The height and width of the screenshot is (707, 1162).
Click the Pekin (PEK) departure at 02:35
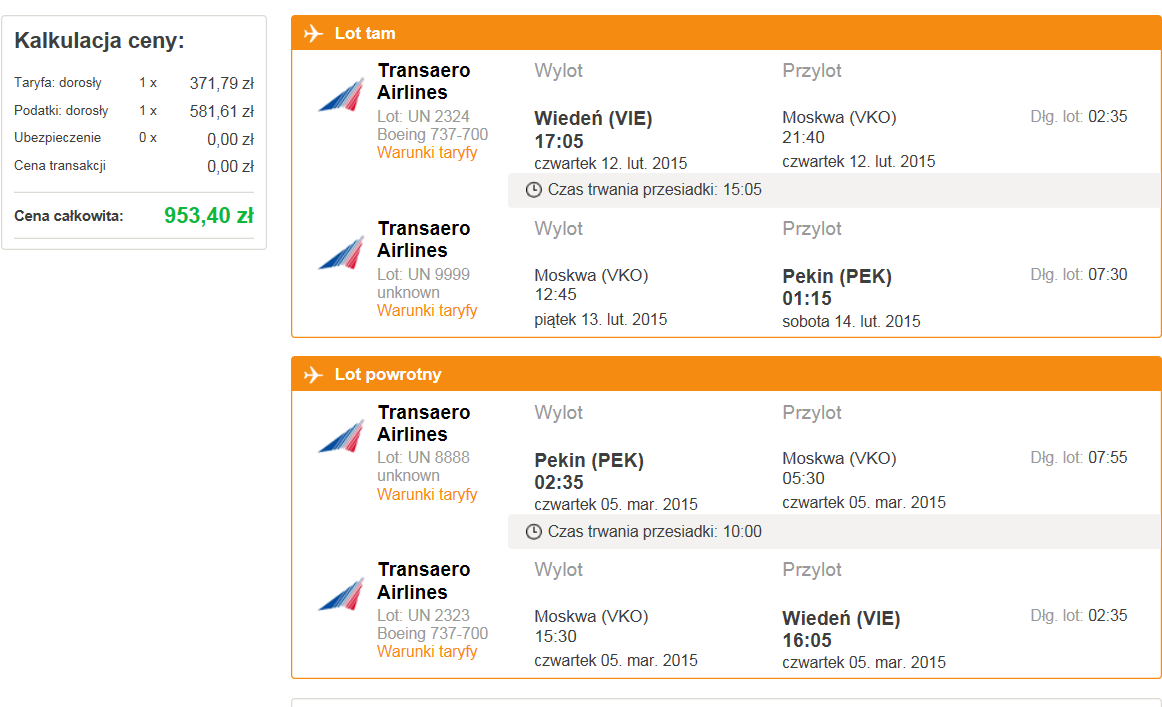(589, 471)
